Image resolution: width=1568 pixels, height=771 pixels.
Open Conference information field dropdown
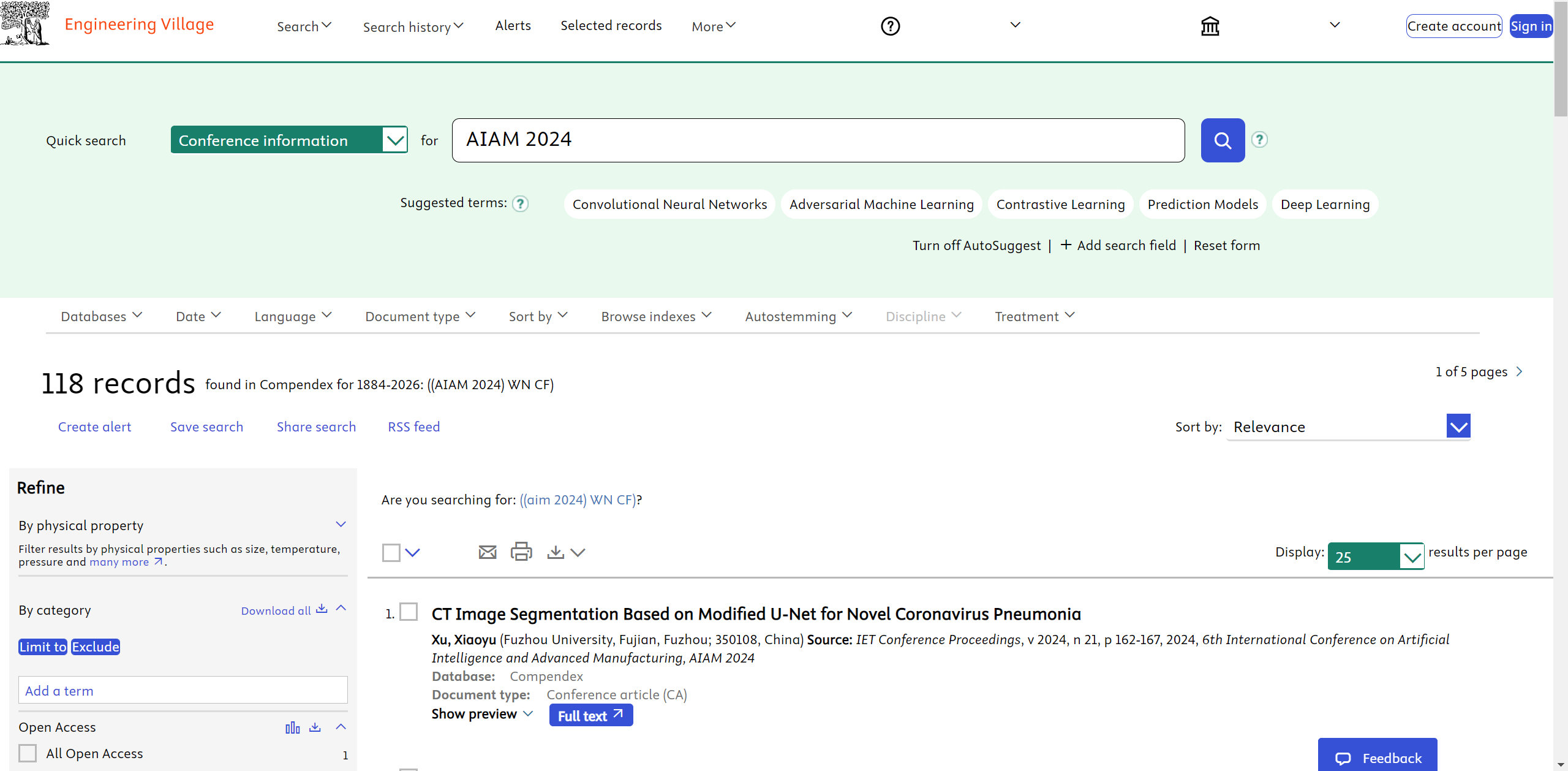[x=289, y=140]
